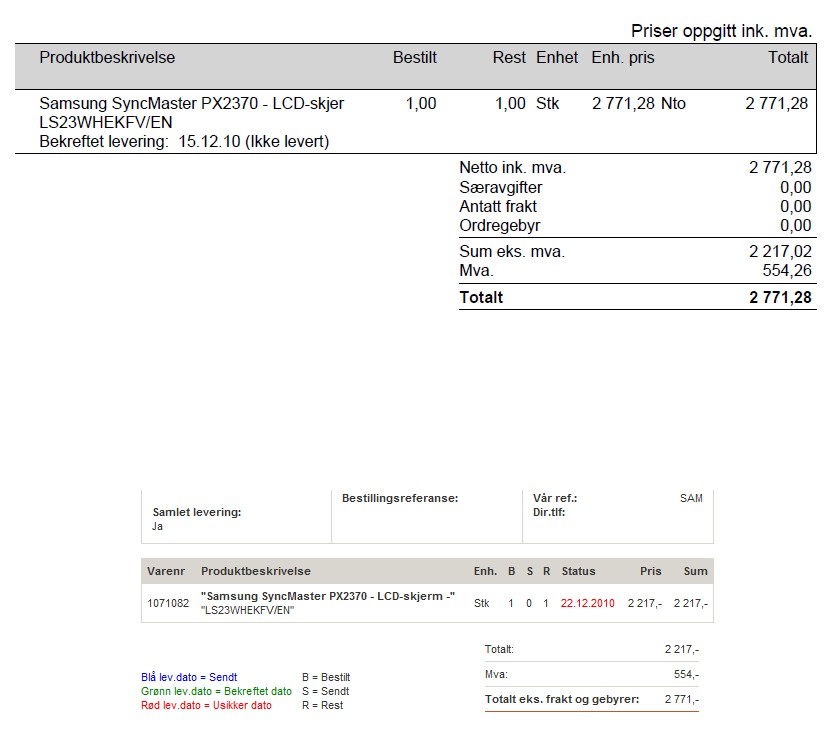
Task: Click the sum value '2 217,02'
Action: (x=780, y=251)
